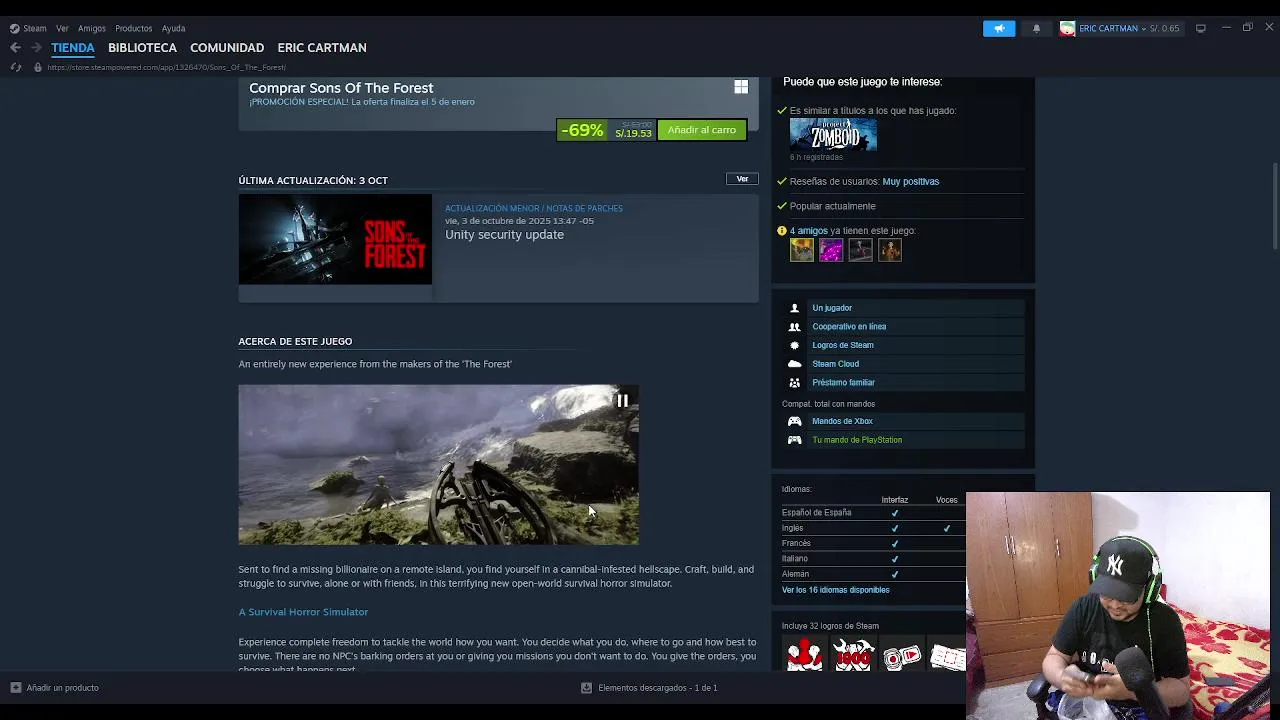Open the Productos menu
1280x720 pixels.
(133, 28)
